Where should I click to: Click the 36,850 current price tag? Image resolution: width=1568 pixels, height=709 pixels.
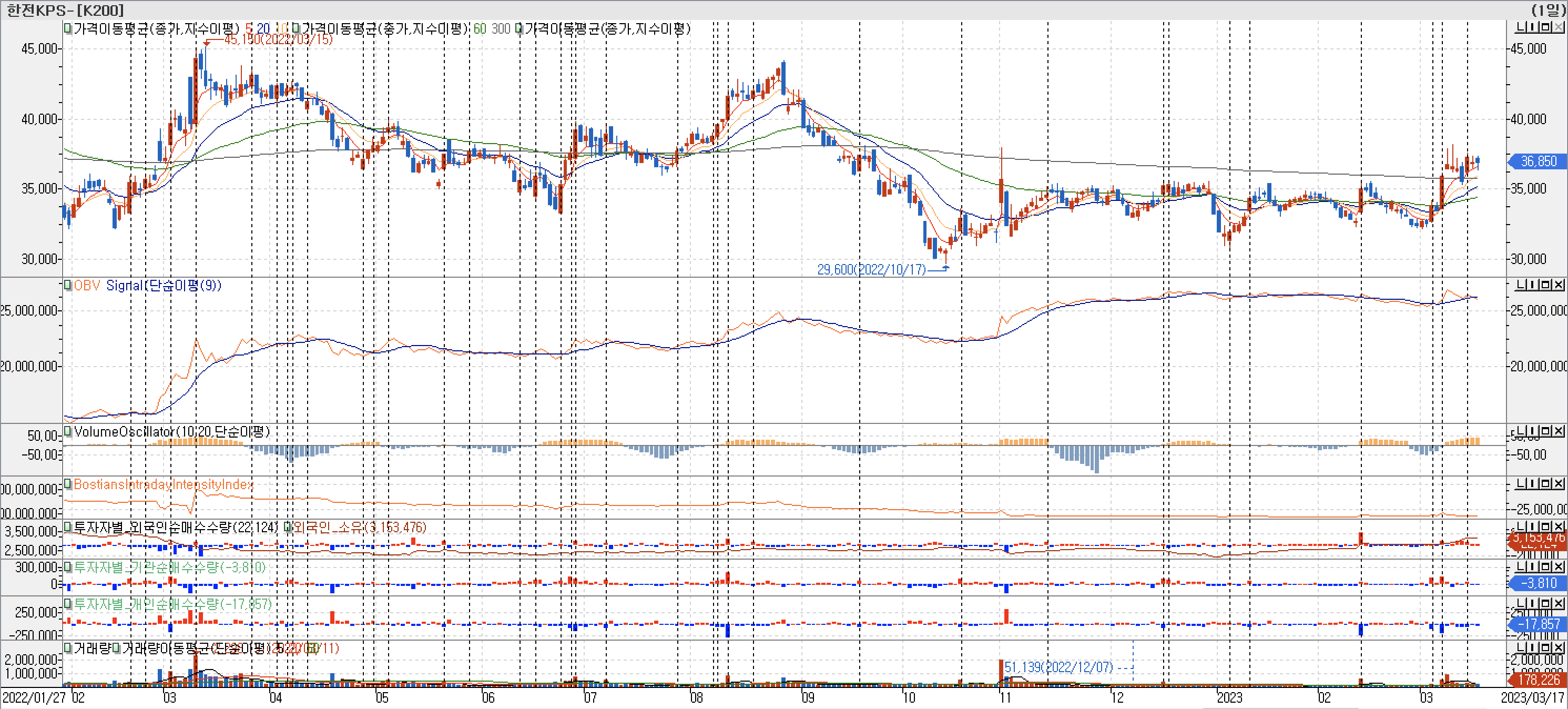1538,161
